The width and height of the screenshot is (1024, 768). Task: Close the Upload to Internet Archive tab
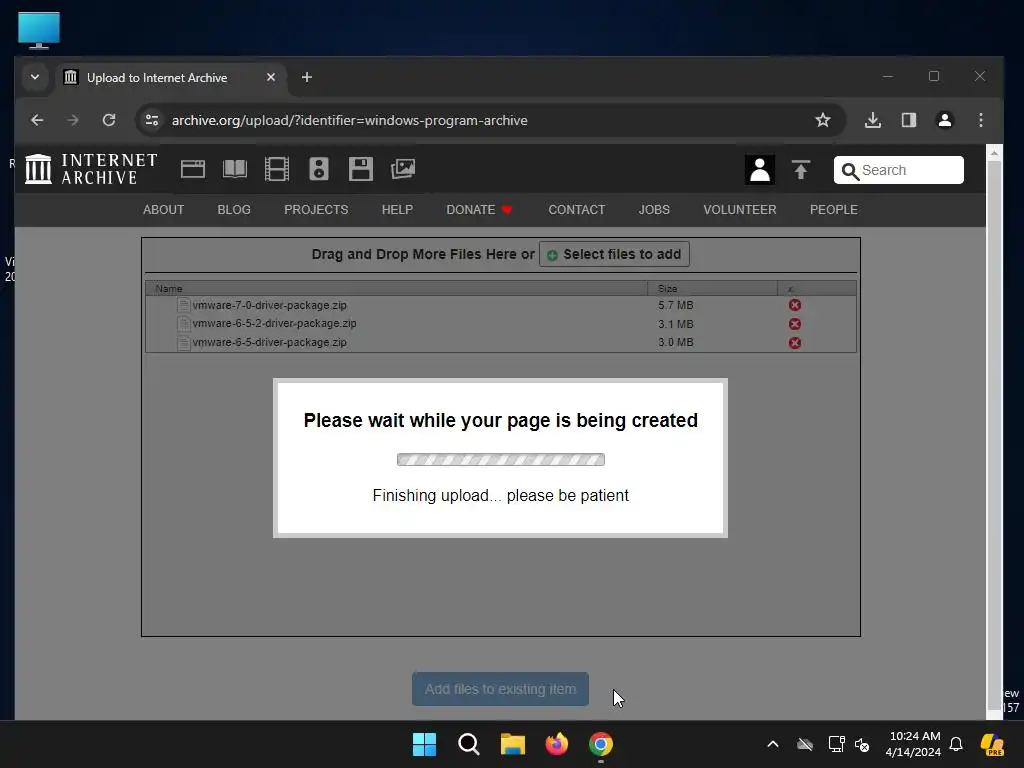(271, 77)
